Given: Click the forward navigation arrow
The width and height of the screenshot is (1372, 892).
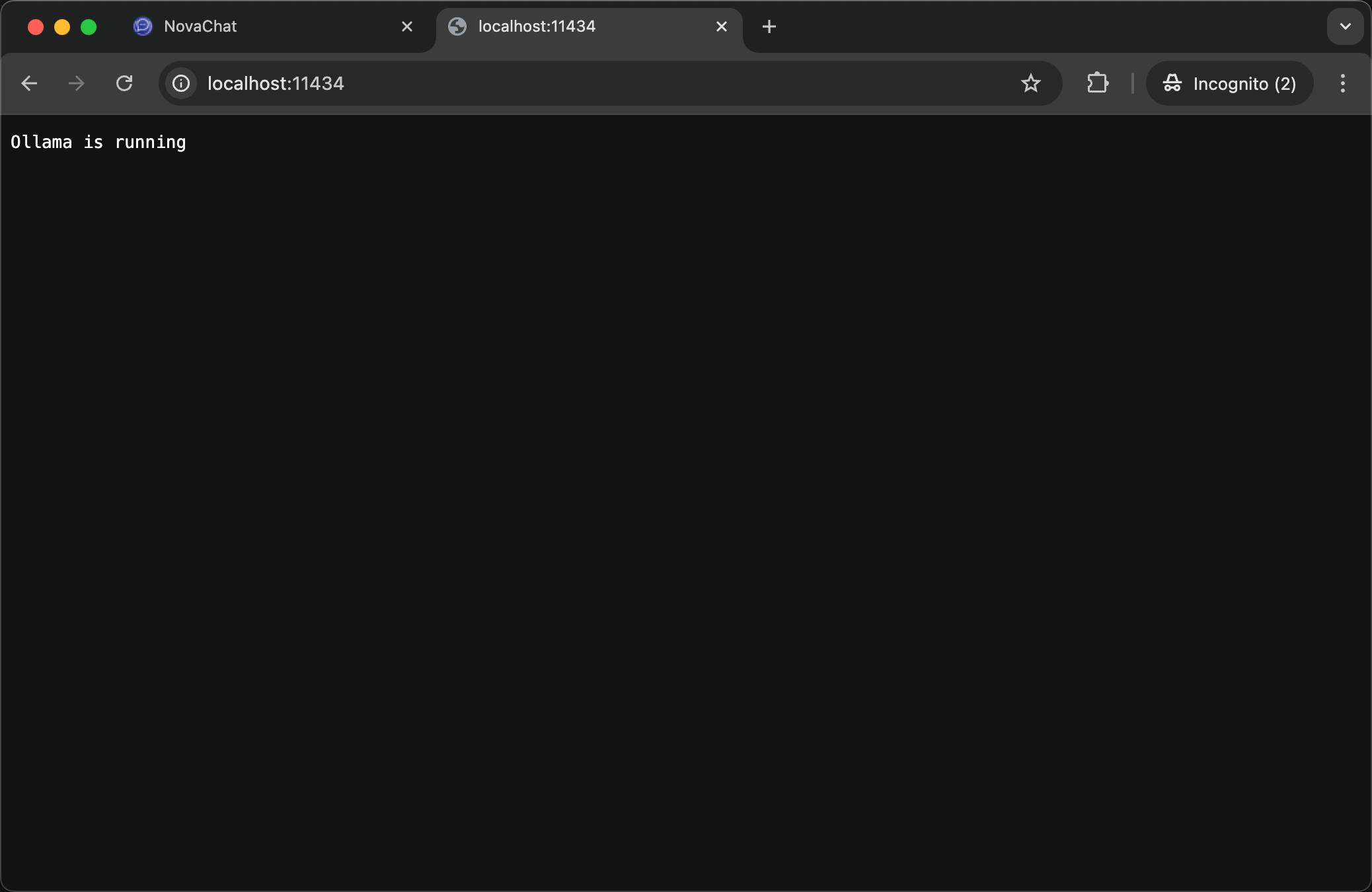Looking at the screenshot, I should click(77, 83).
